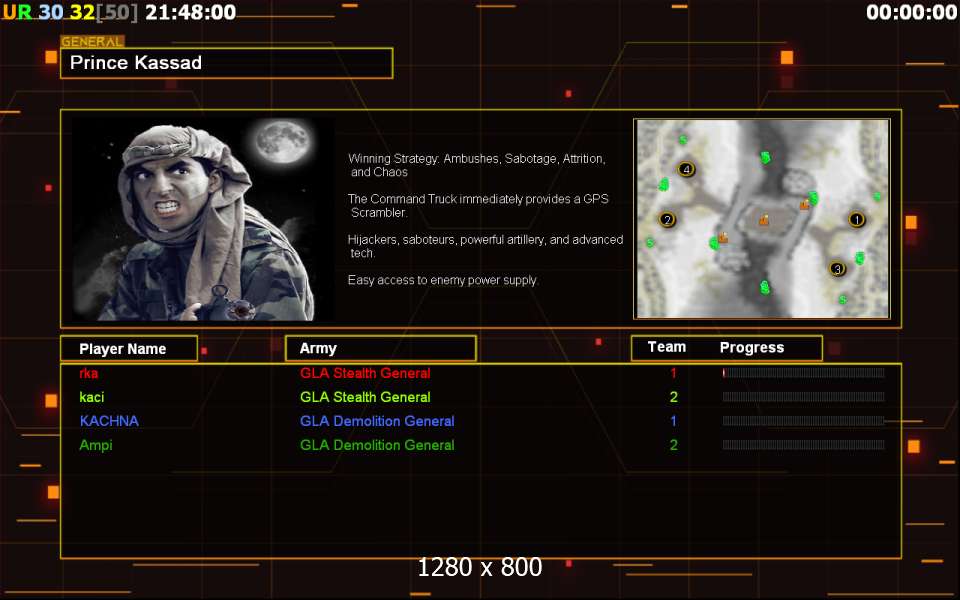The height and width of the screenshot is (600, 960).
Task: Click Ampi's GLA Demolition General army
Action: pyautogui.click(x=377, y=445)
